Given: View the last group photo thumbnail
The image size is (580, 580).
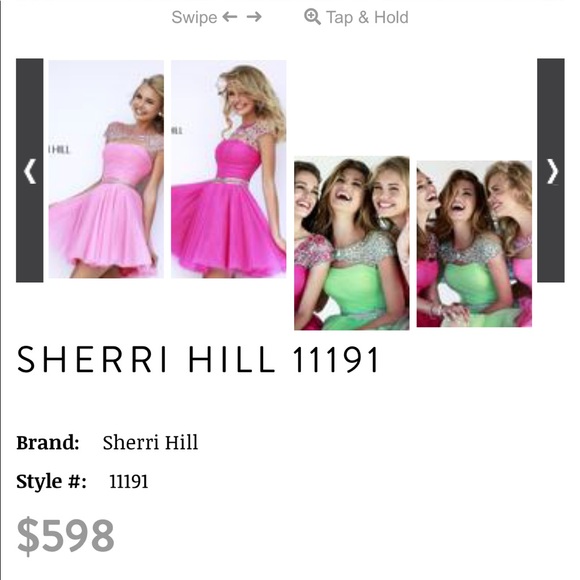Looking at the screenshot, I should coord(474,244).
